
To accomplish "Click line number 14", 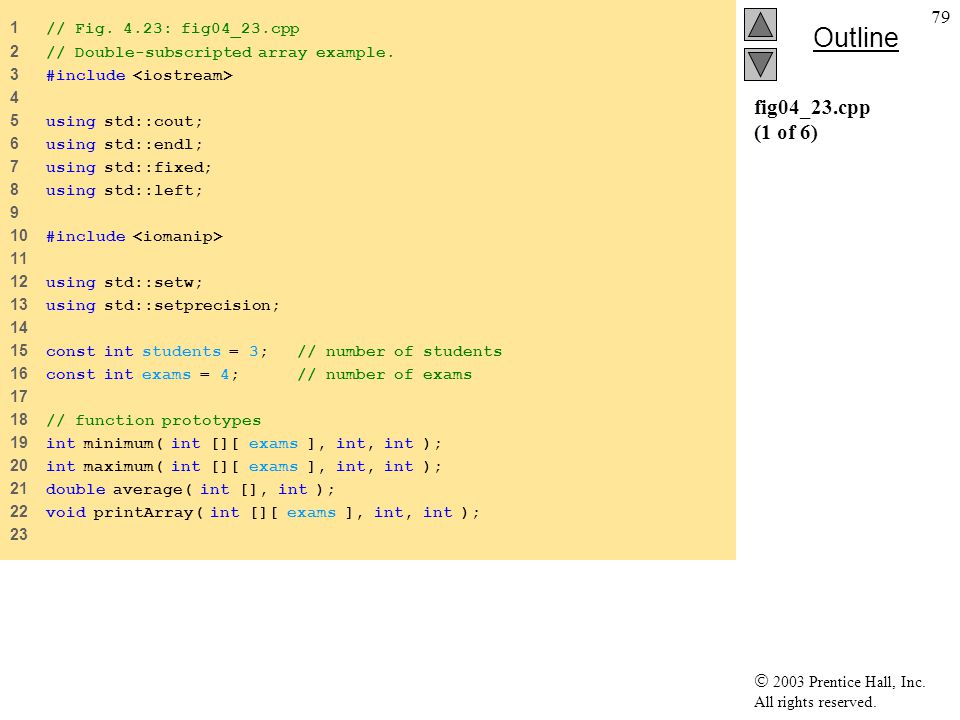I will coord(19,328).
